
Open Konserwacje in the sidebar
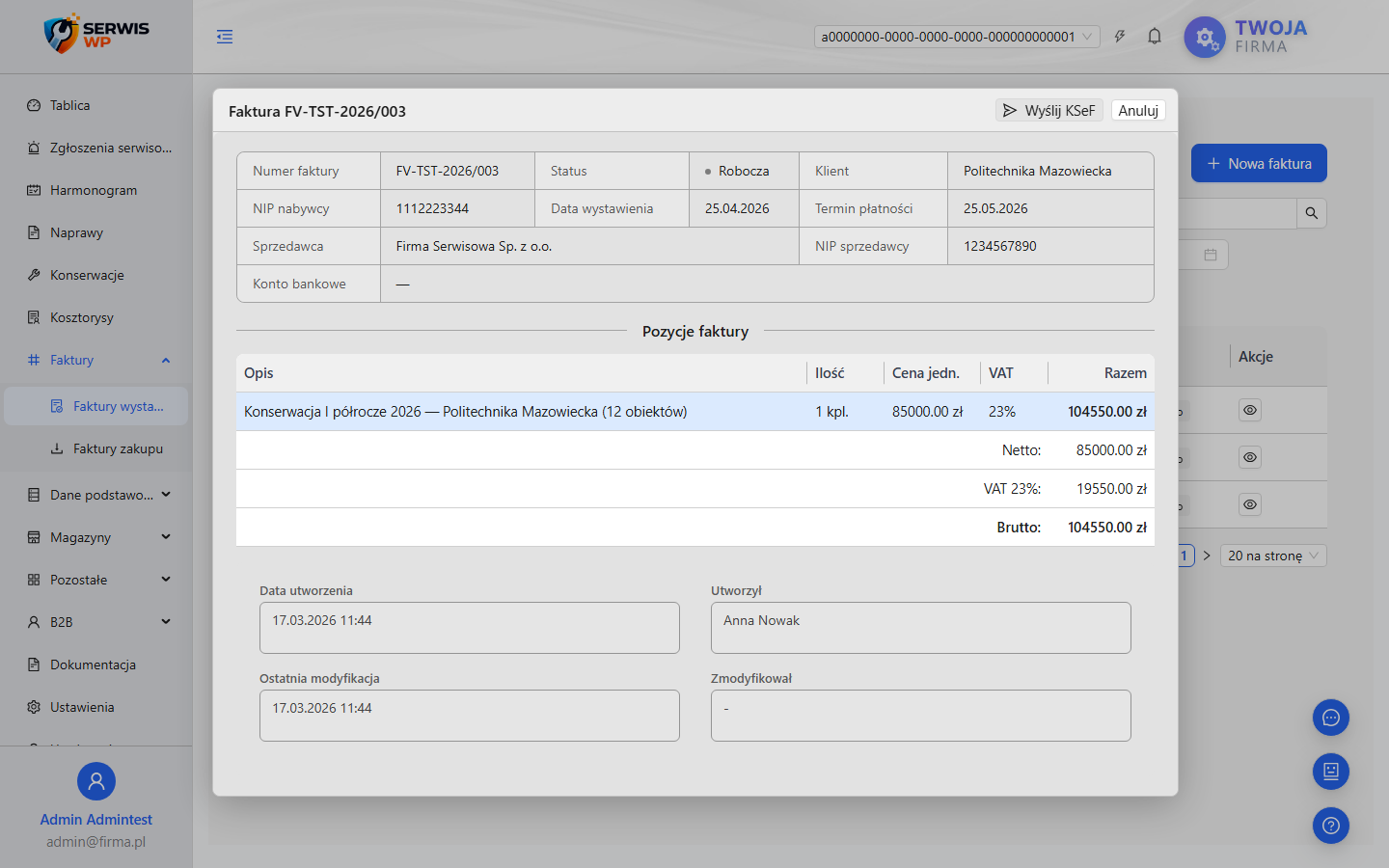(96, 275)
